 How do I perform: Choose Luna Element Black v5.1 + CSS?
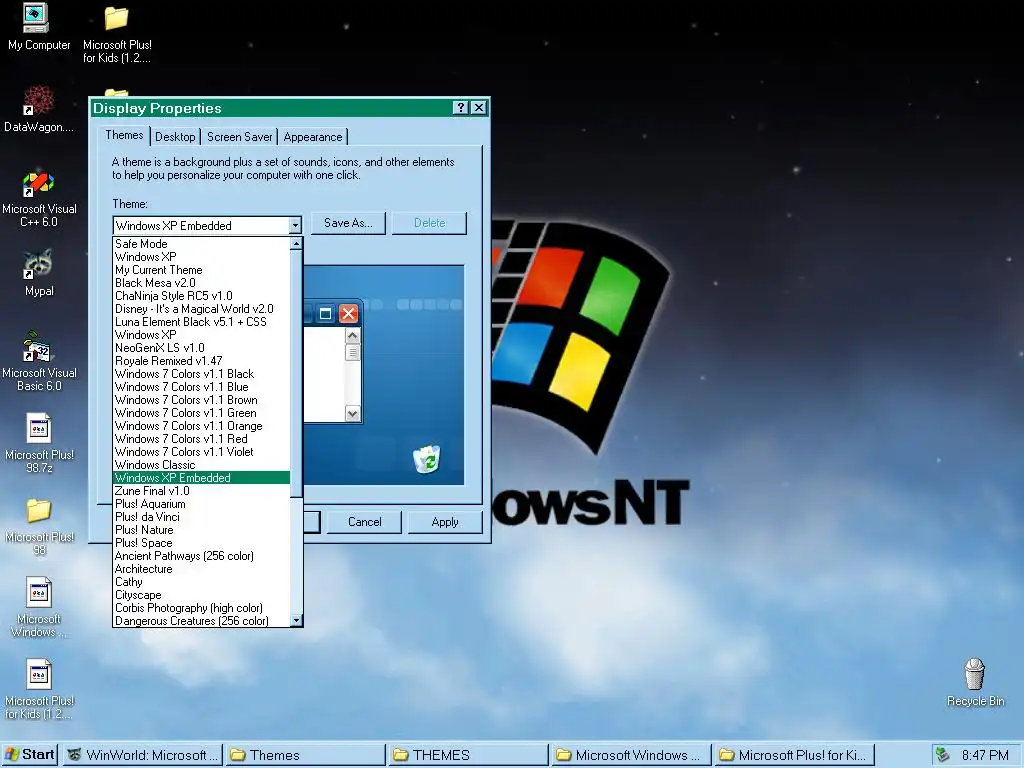tap(202, 322)
